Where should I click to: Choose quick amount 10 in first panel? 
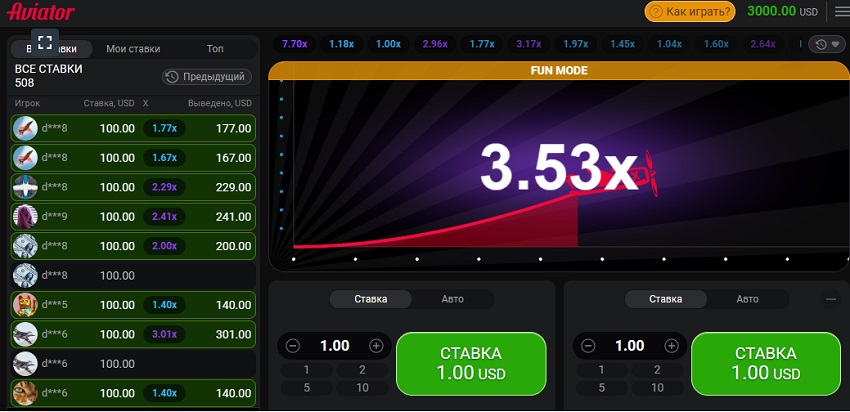[362, 388]
